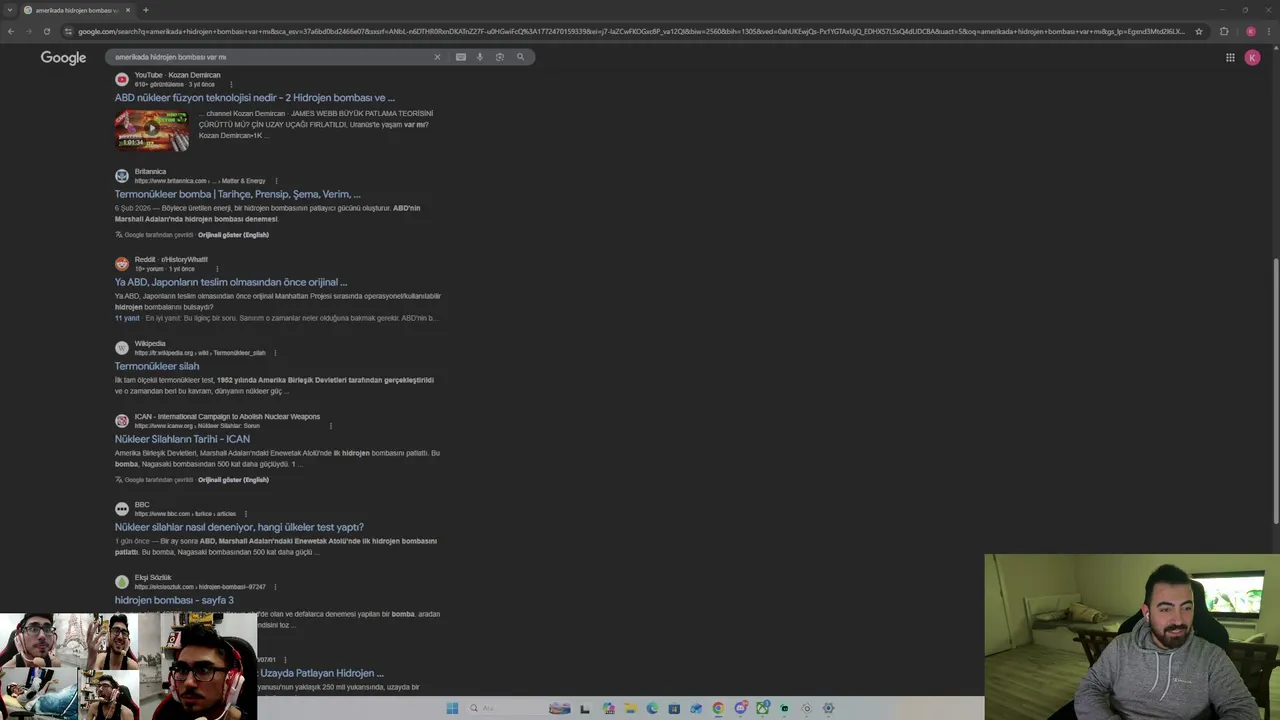Open the on-screen keyboard input tool
This screenshot has width=1280, height=720.
pos(460,57)
